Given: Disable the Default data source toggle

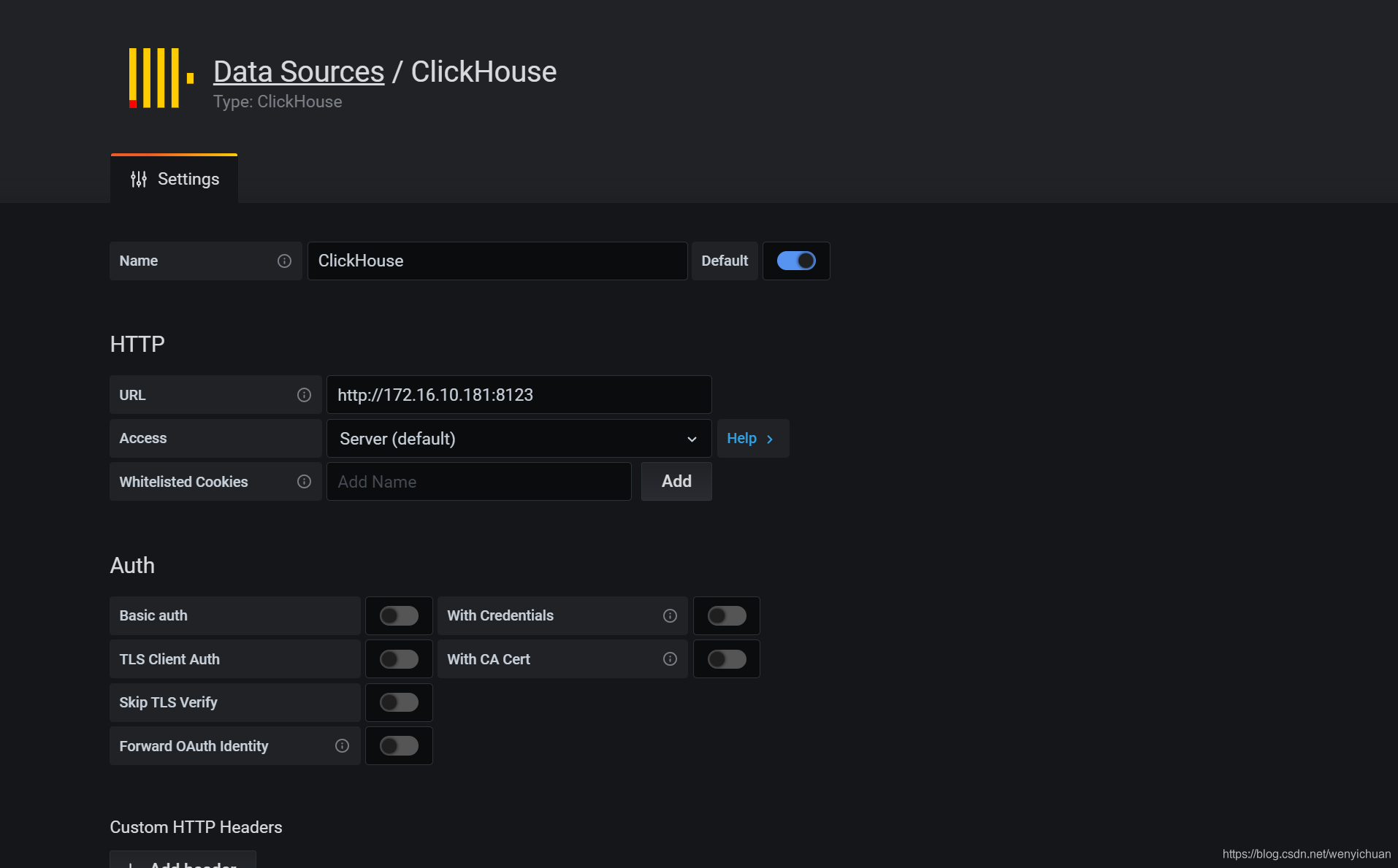Looking at the screenshot, I should tap(796, 261).
